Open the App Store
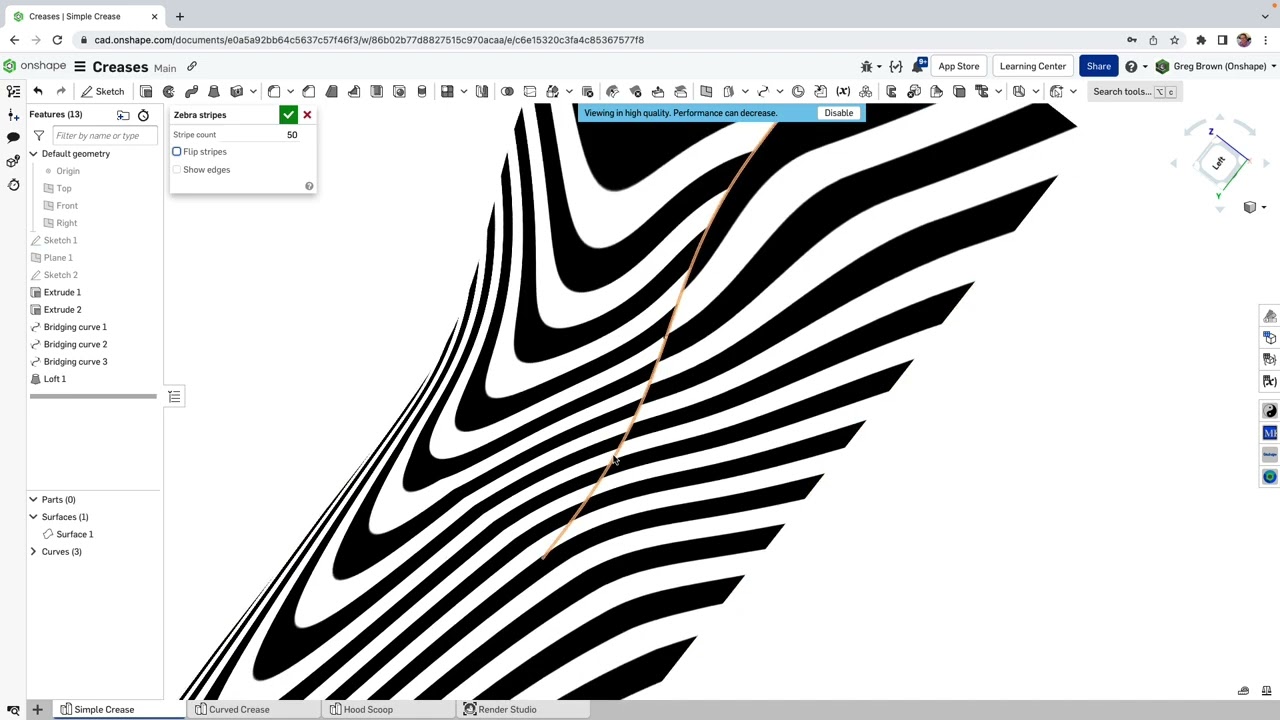This screenshot has width=1280, height=720. pyautogui.click(x=958, y=66)
